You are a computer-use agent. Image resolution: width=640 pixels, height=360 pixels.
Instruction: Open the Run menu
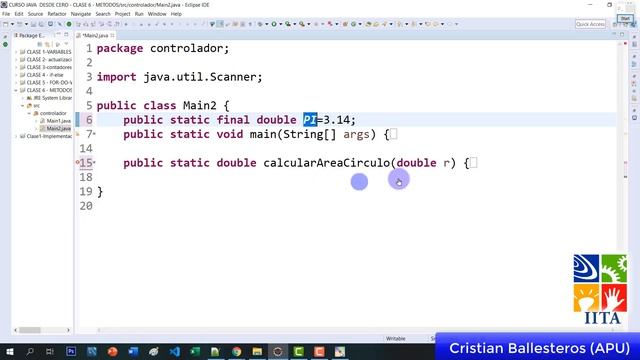click(139, 14)
